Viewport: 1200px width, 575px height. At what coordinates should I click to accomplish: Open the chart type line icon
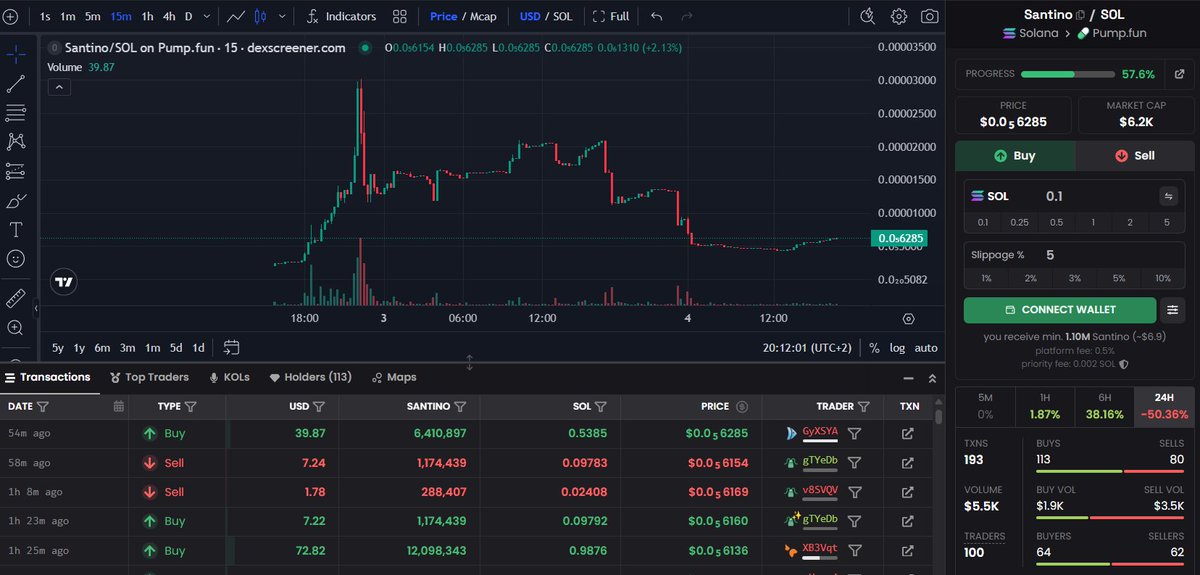pyautogui.click(x=236, y=16)
